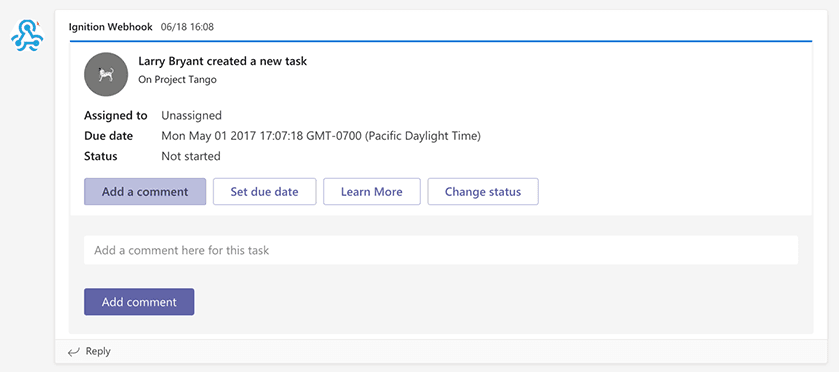Click the Learn More button
Image resolution: width=839 pixels, height=372 pixels.
372,192
